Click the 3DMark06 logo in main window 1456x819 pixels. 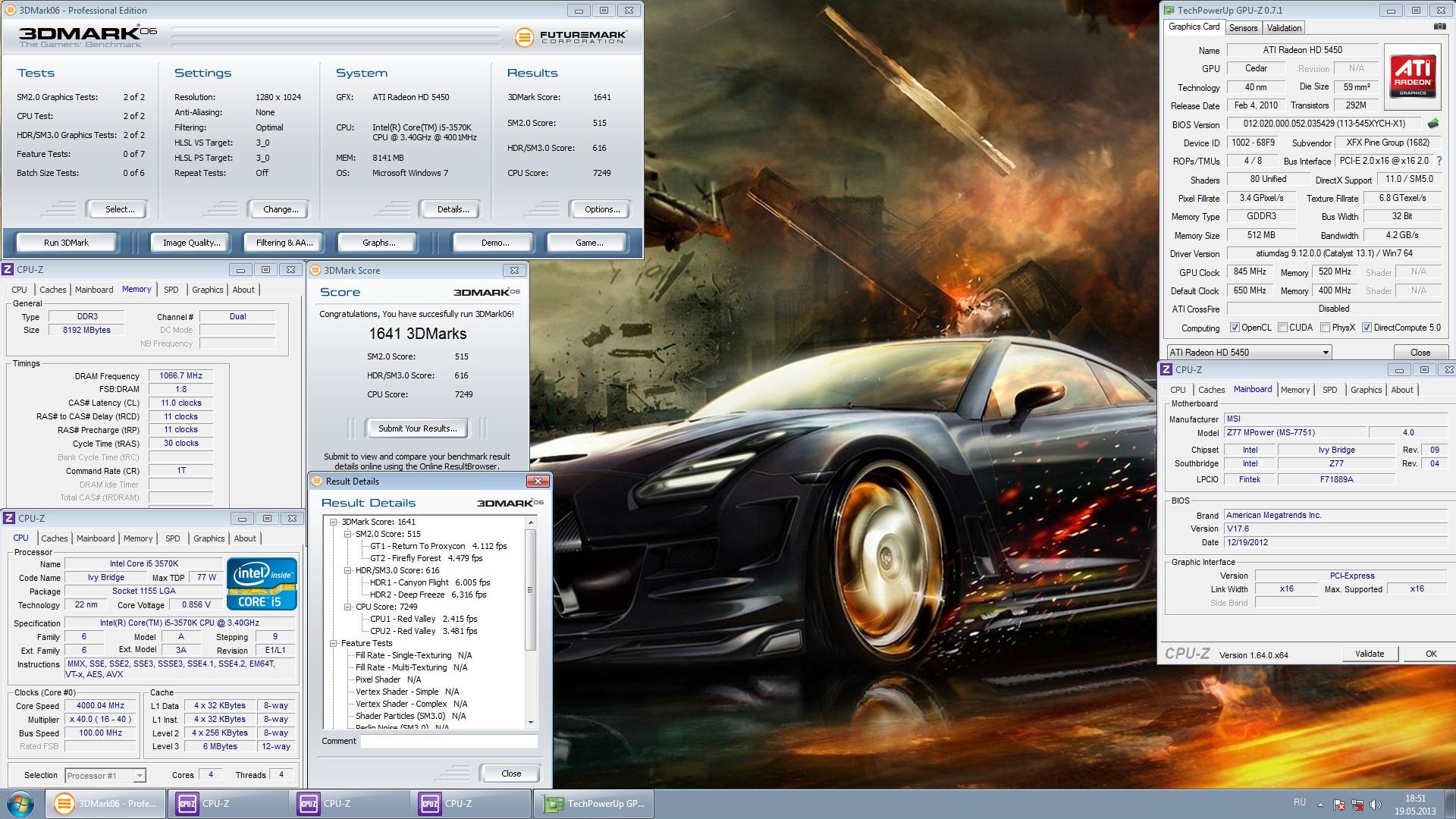[x=87, y=36]
